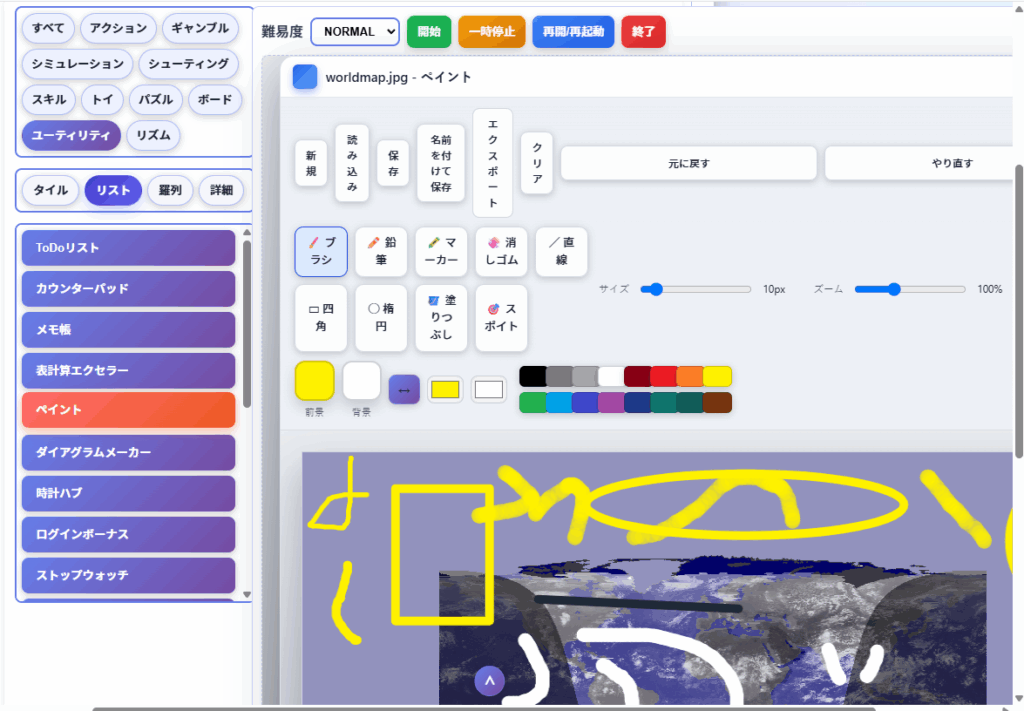The height and width of the screenshot is (711, 1024).
Task: Open the 難易度 difficulty dropdown
Action: tap(355, 32)
